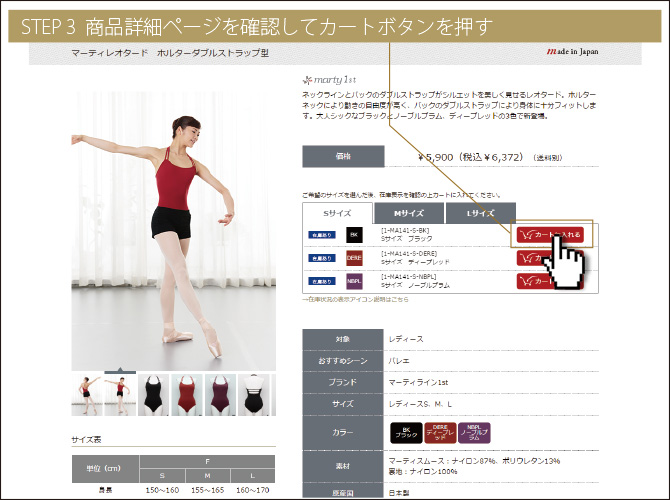Image resolution: width=670 pixels, height=500 pixels.
Task: Click stock badge for 1-MA141-S-DERE row
Action: [x=322, y=258]
